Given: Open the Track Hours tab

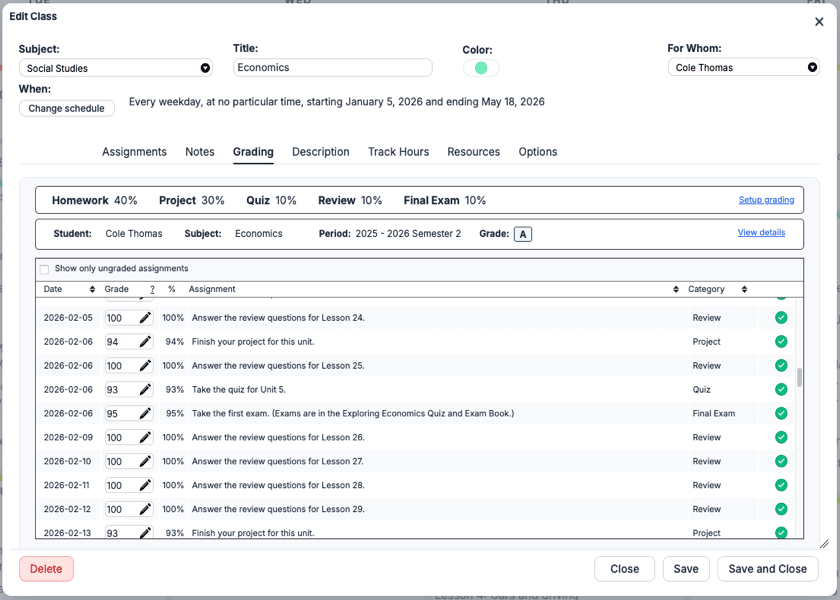Looking at the screenshot, I should click(398, 152).
